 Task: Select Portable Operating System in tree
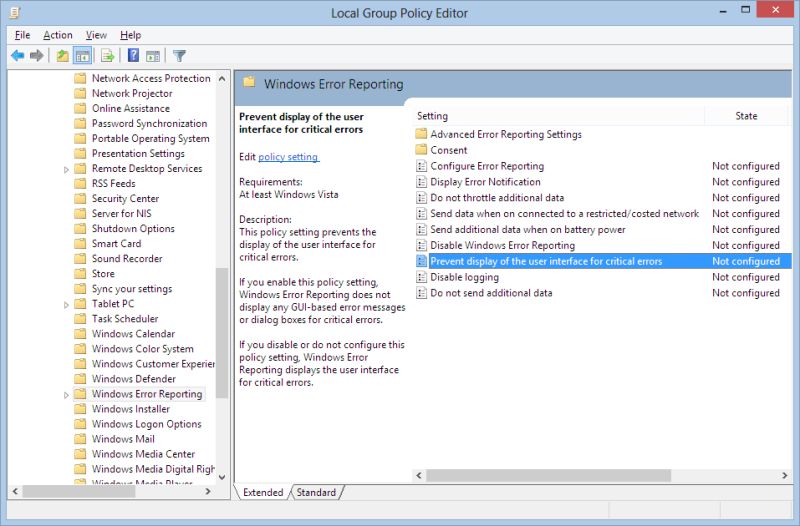click(x=151, y=138)
